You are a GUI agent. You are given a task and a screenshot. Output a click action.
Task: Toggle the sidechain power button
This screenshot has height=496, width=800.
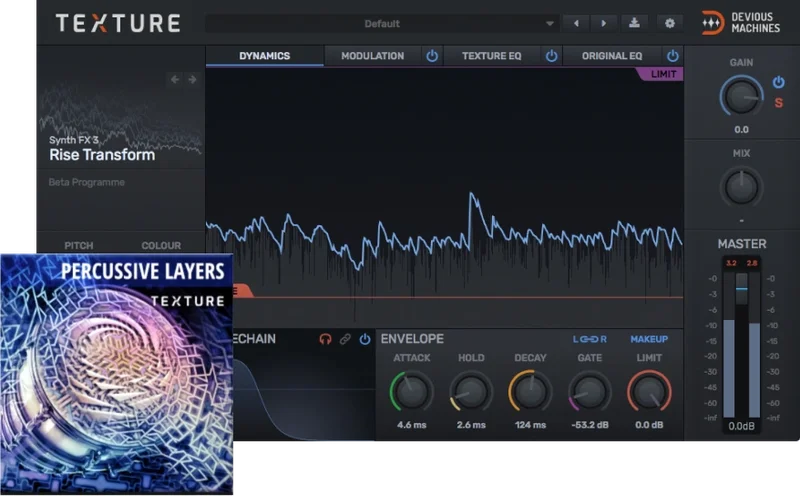tap(364, 339)
